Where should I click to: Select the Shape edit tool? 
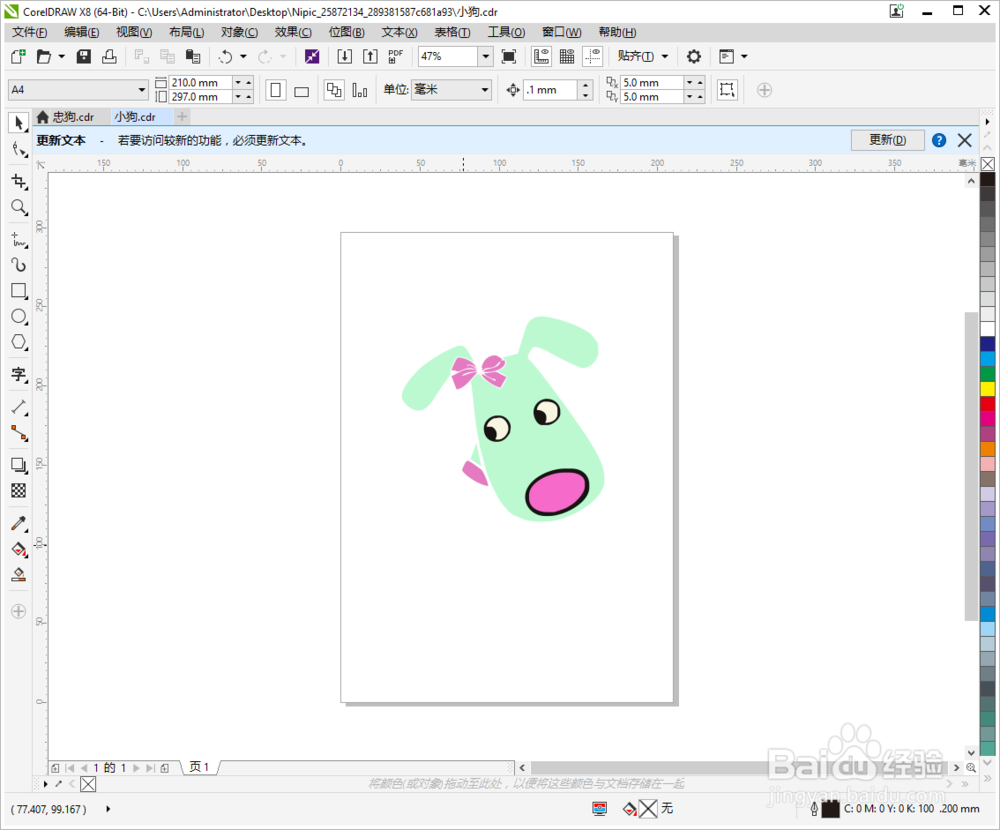click(x=18, y=150)
